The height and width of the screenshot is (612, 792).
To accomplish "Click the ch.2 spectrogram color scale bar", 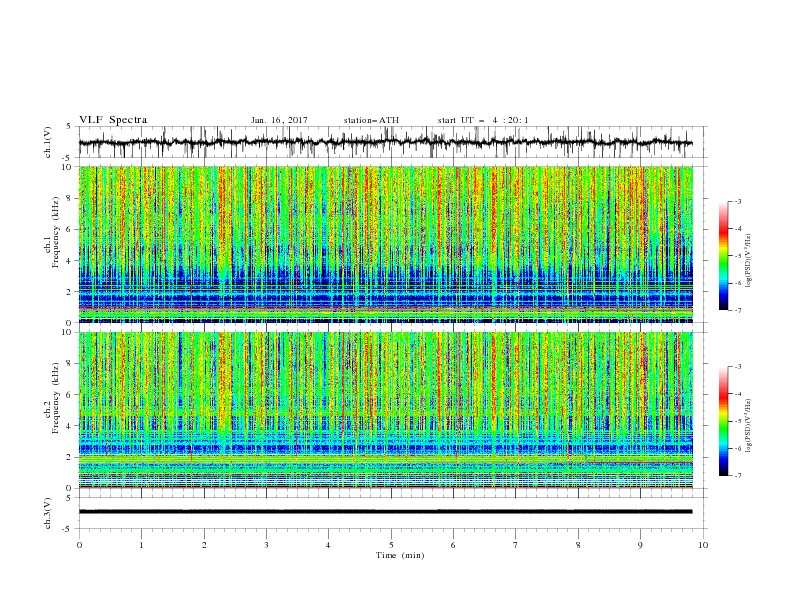I will tap(724, 421).
